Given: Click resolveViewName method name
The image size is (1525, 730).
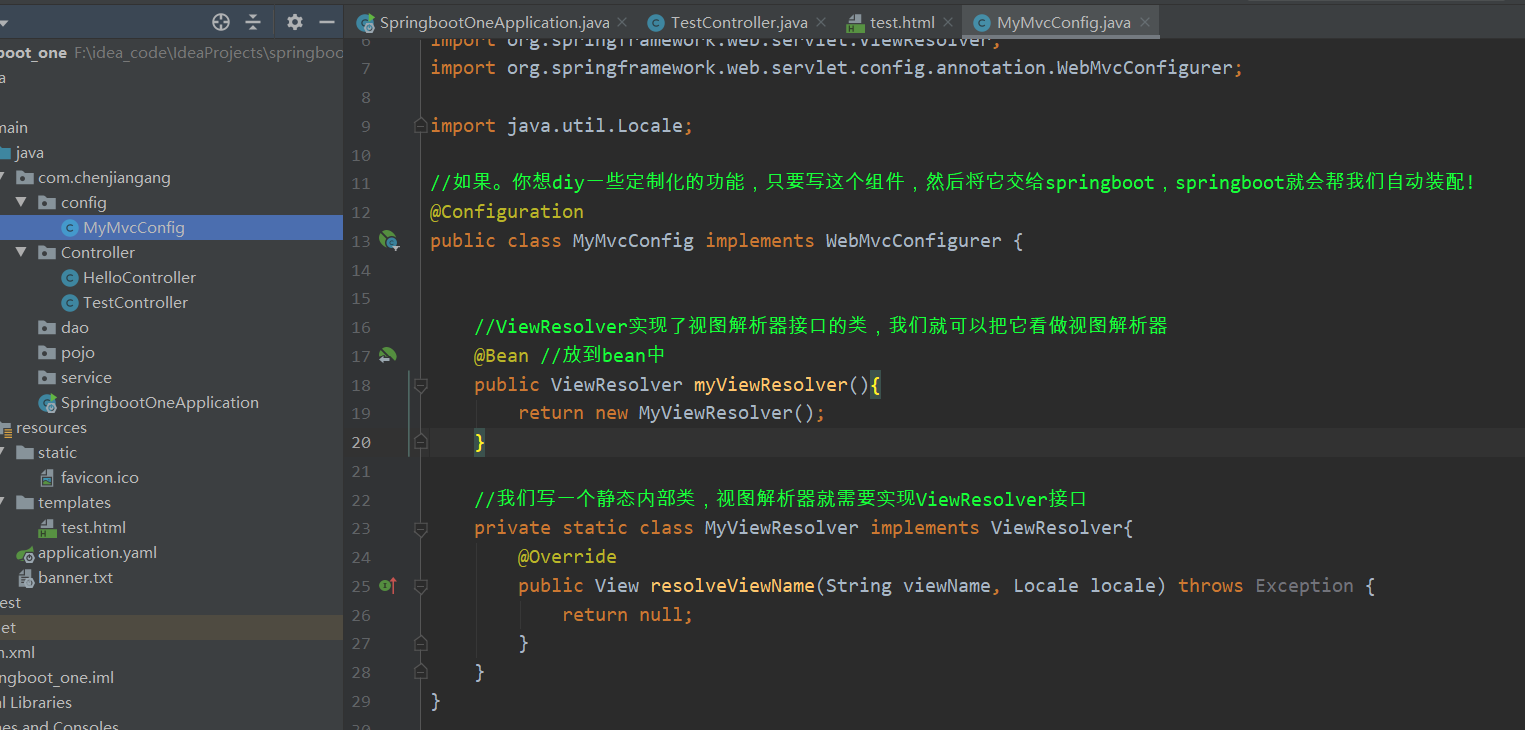Looking at the screenshot, I should pyautogui.click(x=732, y=585).
